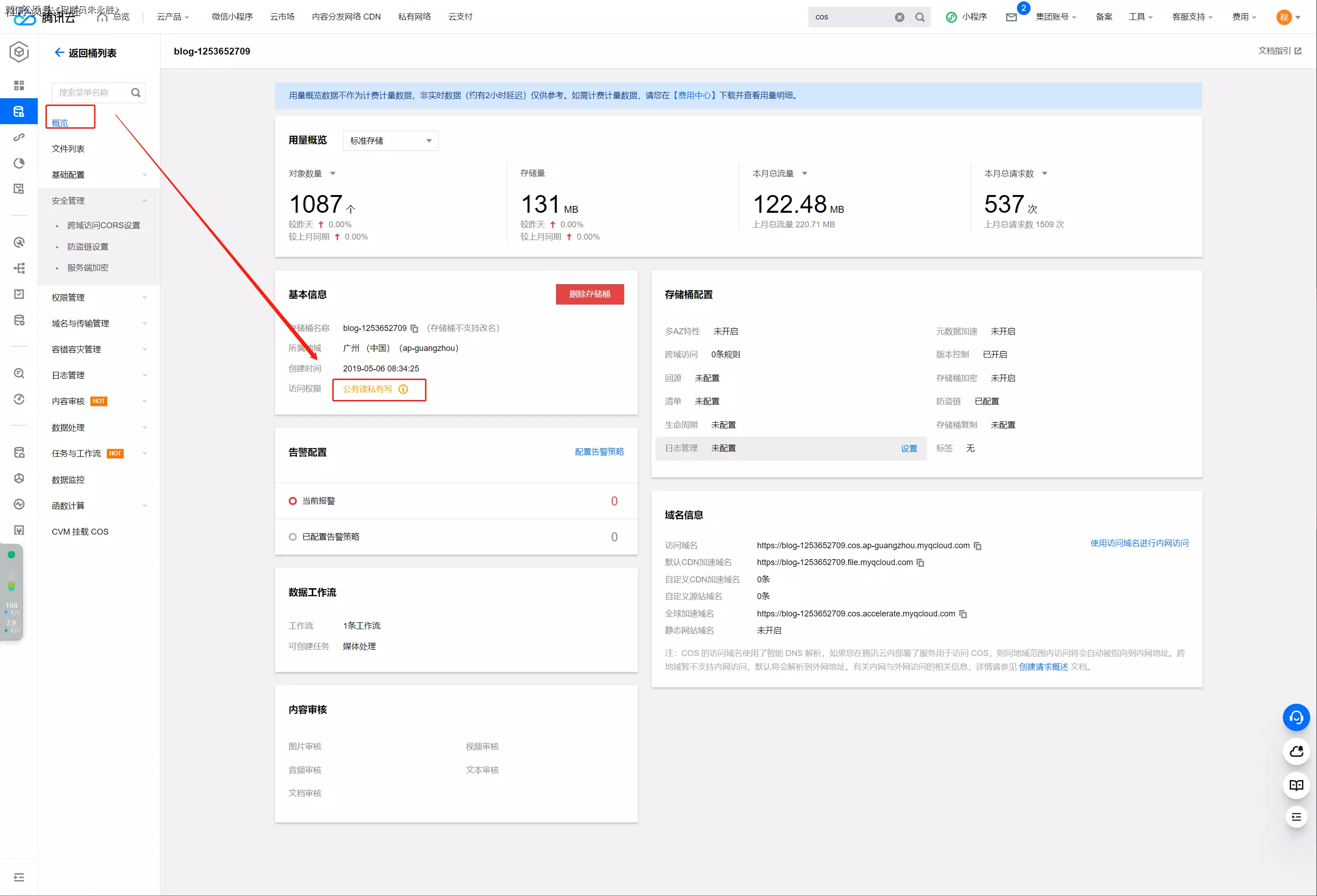Open the customer service headset button
1317x896 pixels.
point(1296,717)
